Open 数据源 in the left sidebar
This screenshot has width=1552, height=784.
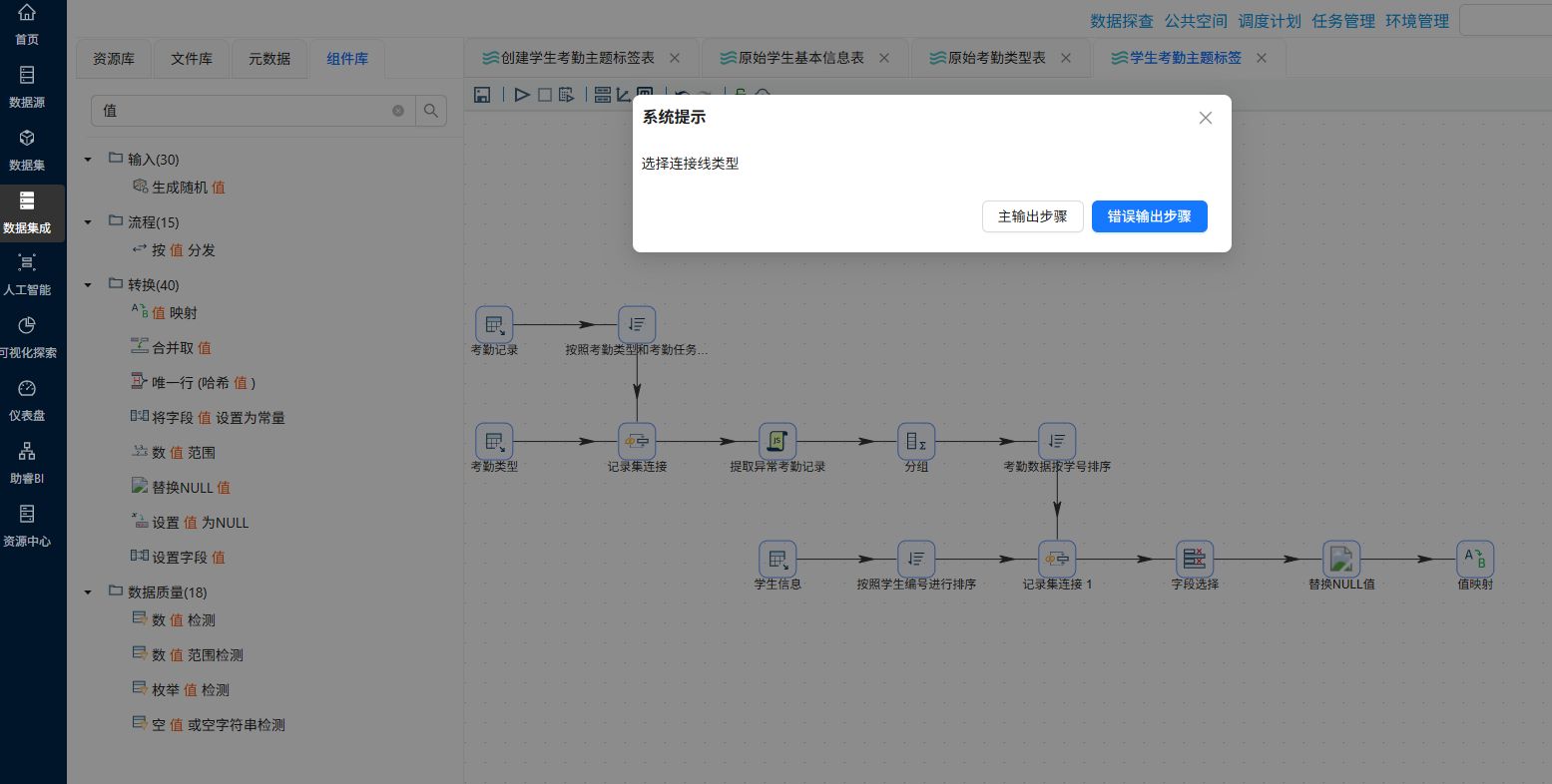pyautogui.click(x=27, y=86)
